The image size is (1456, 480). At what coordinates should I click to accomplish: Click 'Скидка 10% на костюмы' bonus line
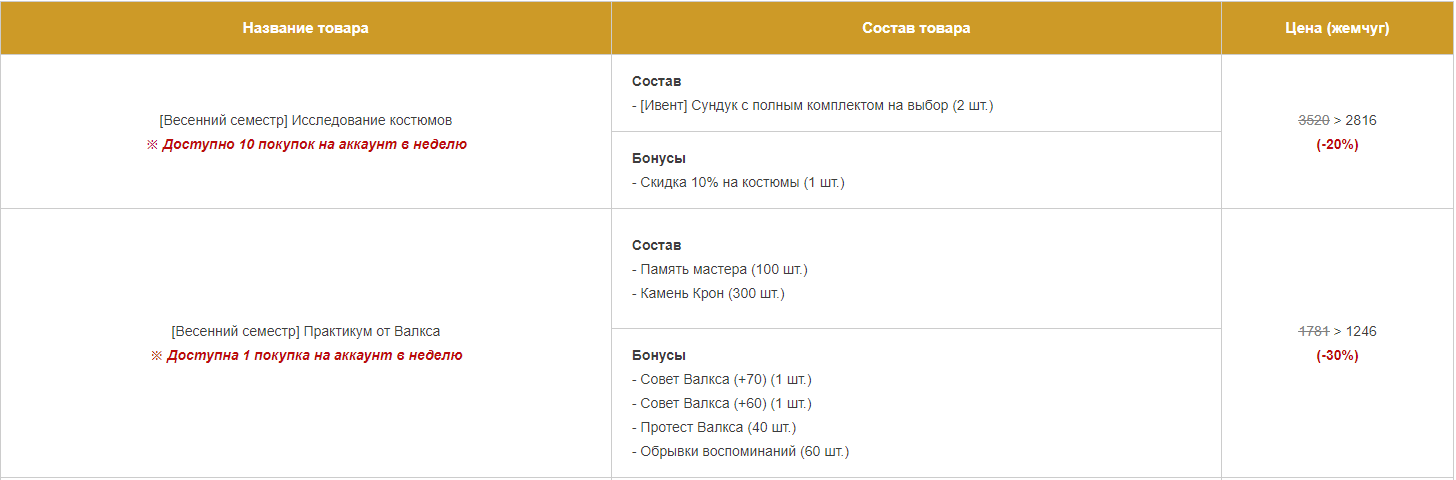click(738, 182)
